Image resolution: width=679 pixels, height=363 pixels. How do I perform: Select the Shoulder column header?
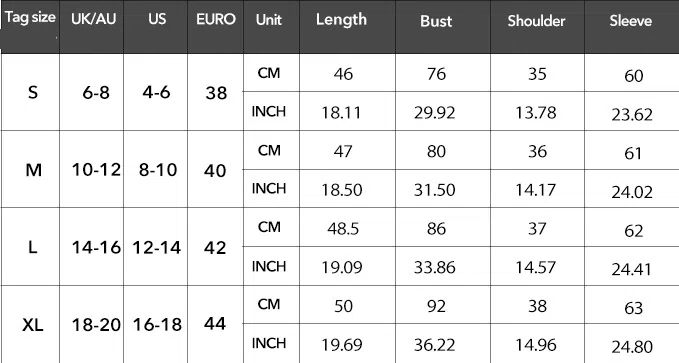tap(536, 21)
